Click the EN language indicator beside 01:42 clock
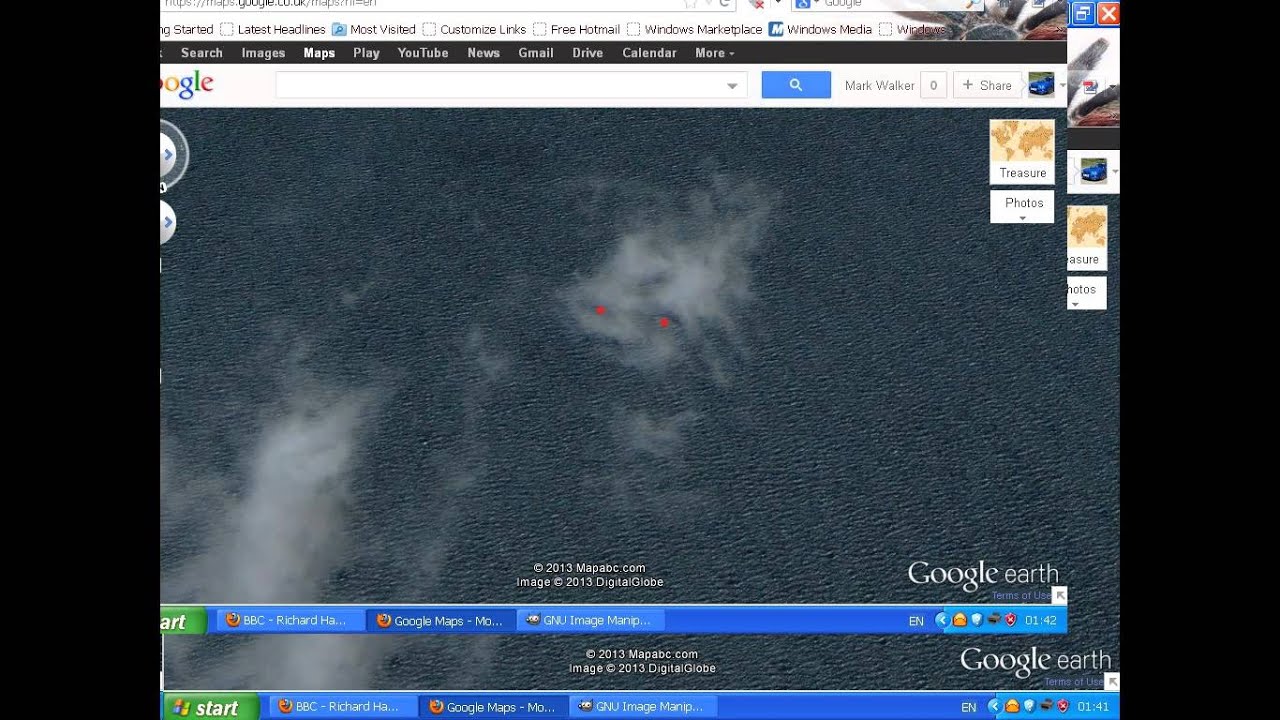Image resolution: width=1280 pixels, height=720 pixels. click(x=916, y=621)
